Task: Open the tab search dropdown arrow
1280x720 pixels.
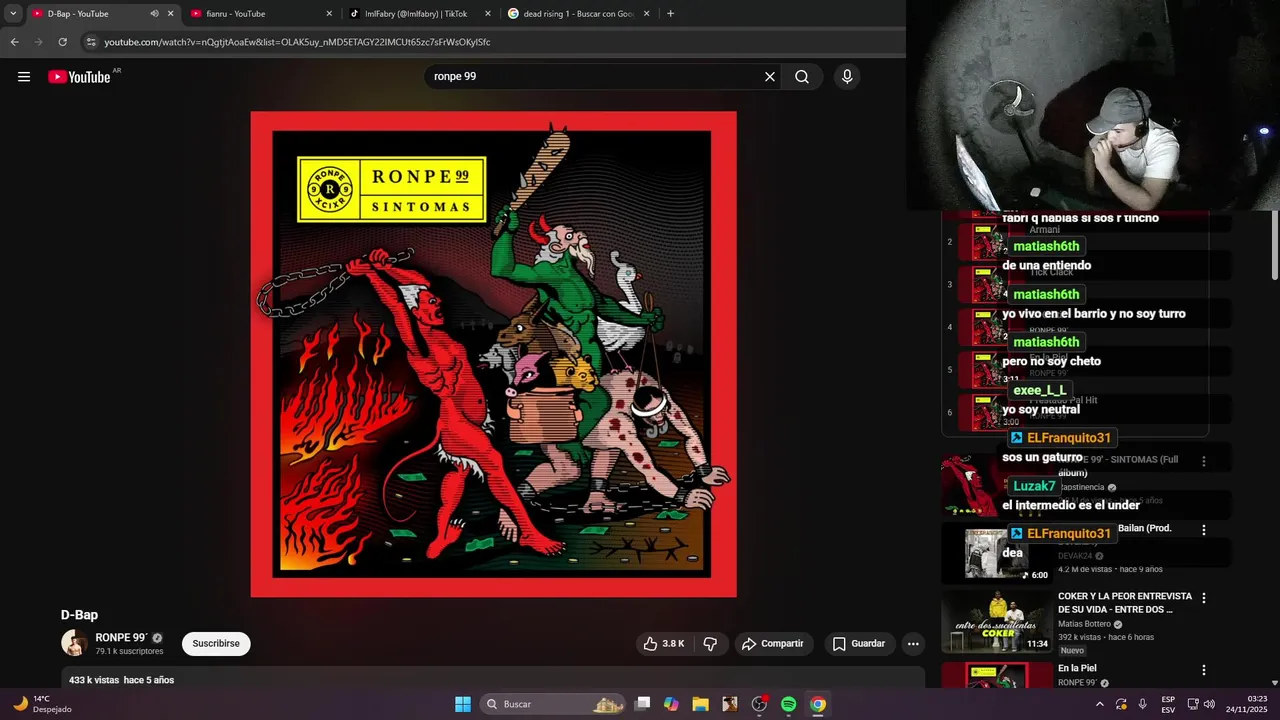Action: (13, 14)
